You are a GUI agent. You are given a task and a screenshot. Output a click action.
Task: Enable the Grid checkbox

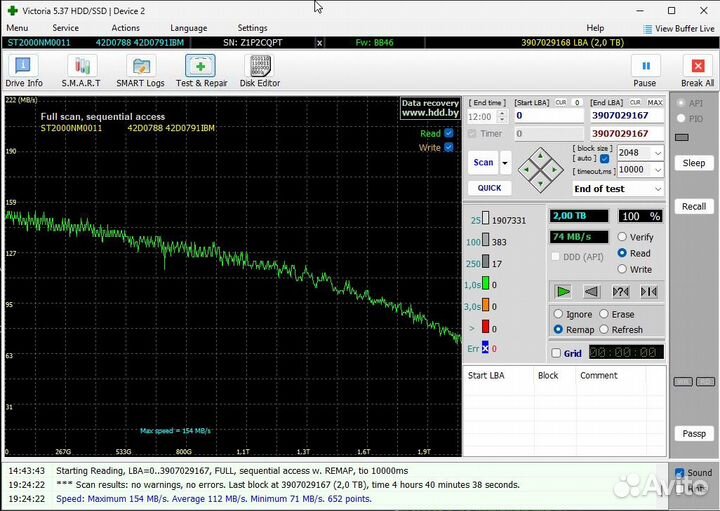(x=556, y=353)
